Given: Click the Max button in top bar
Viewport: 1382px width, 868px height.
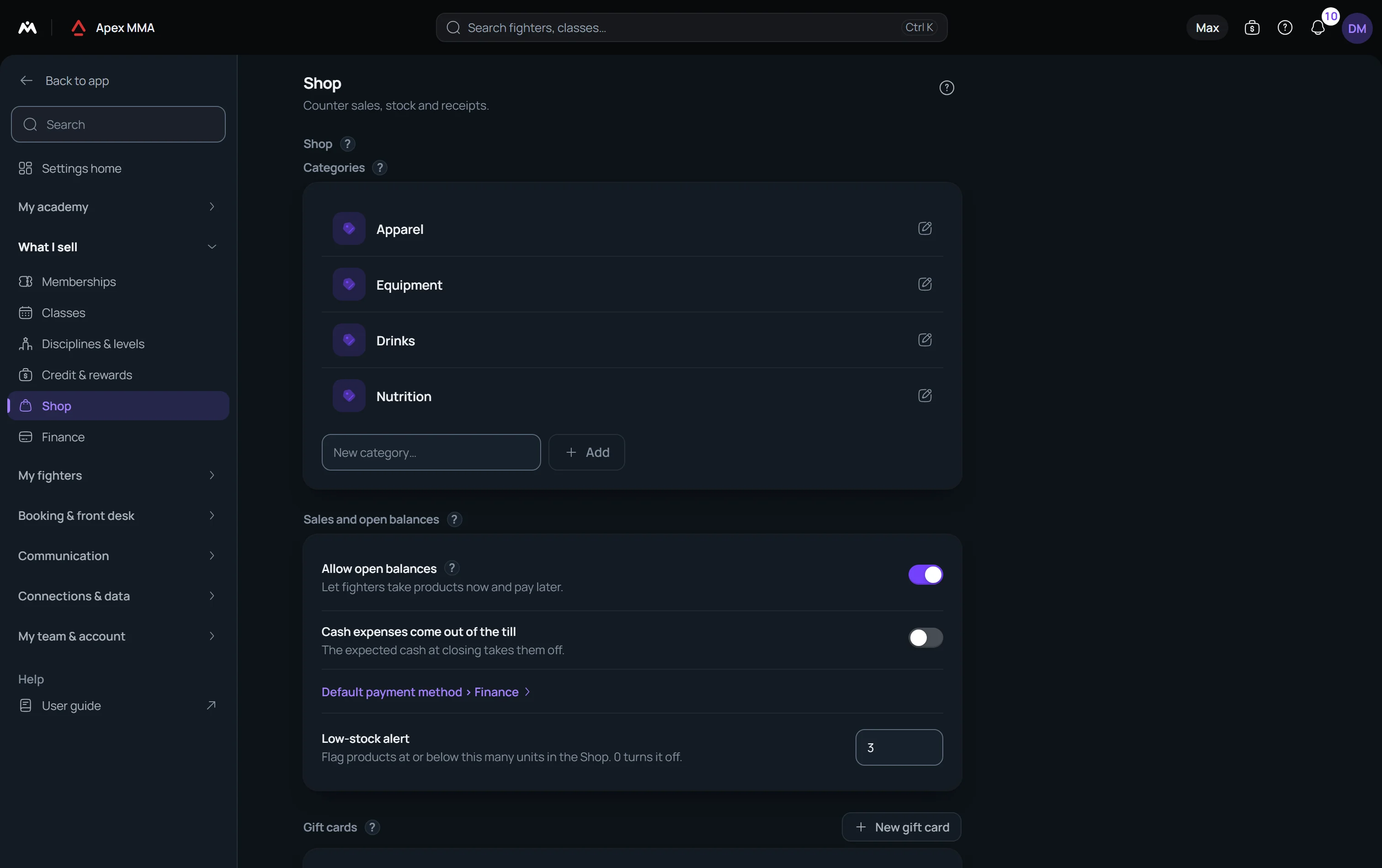Looking at the screenshot, I should [x=1207, y=27].
